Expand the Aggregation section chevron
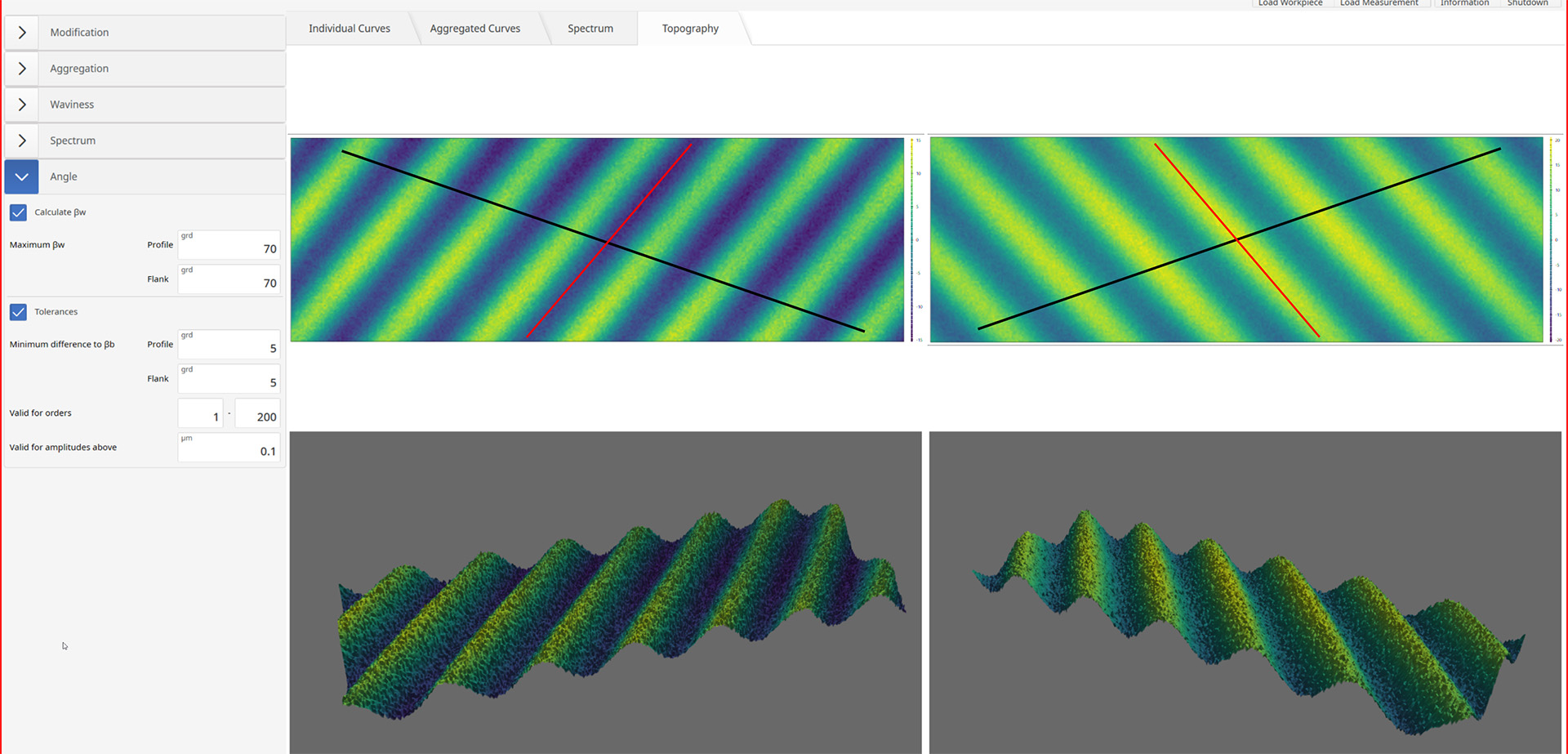1568x754 pixels. click(x=22, y=69)
